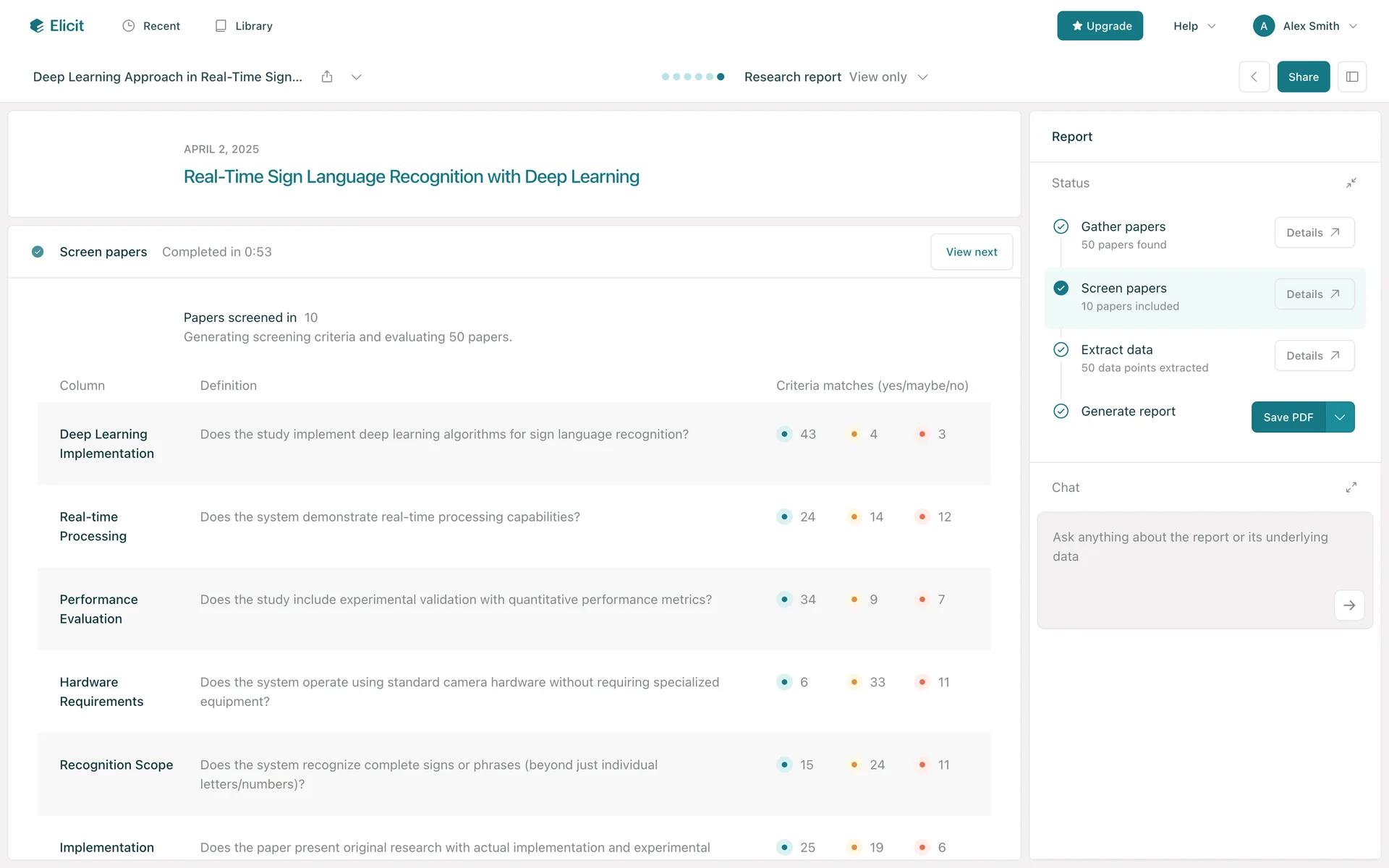
Task: Toggle the sidebar panel layout icon
Action: [1351, 77]
